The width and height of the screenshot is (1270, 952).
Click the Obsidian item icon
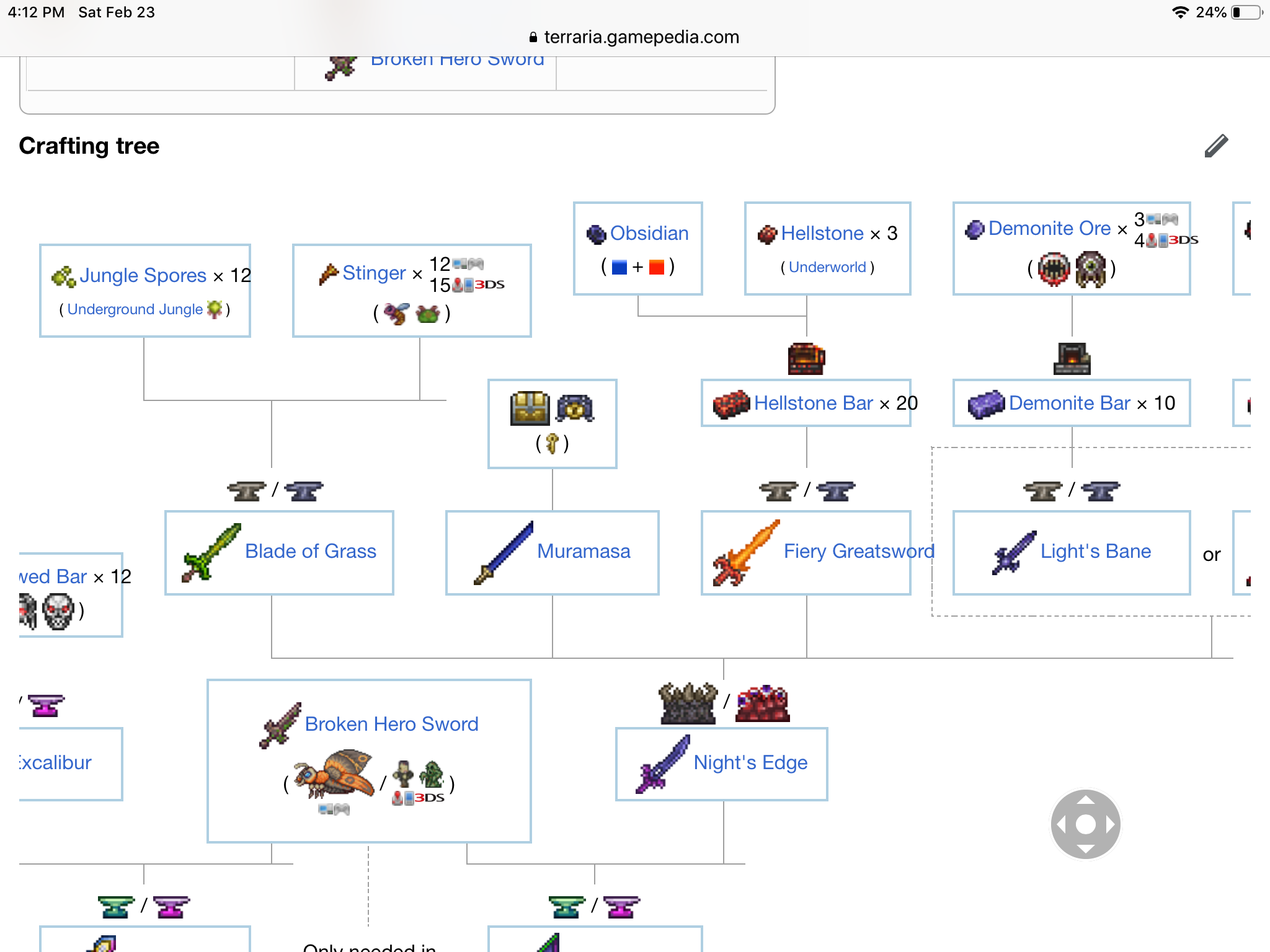[x=597, y=234]
